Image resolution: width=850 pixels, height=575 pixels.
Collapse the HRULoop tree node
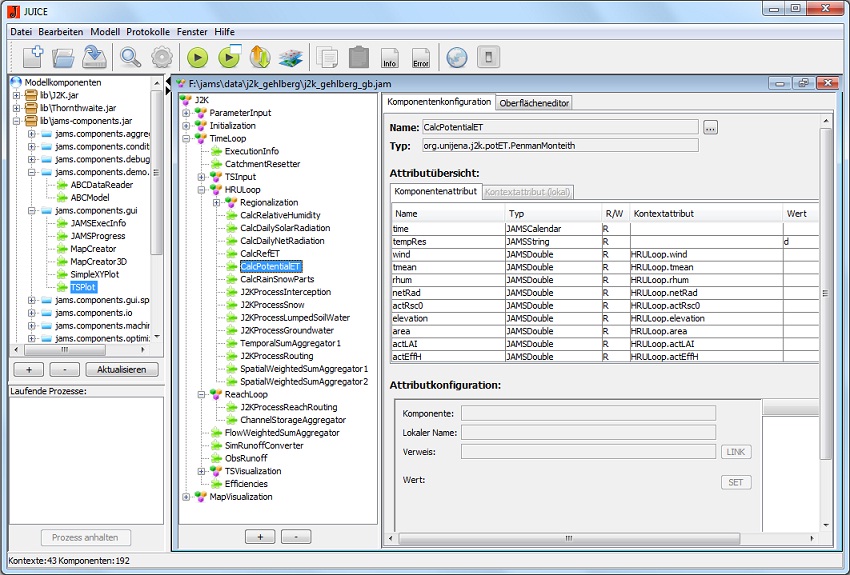point(202,189)
